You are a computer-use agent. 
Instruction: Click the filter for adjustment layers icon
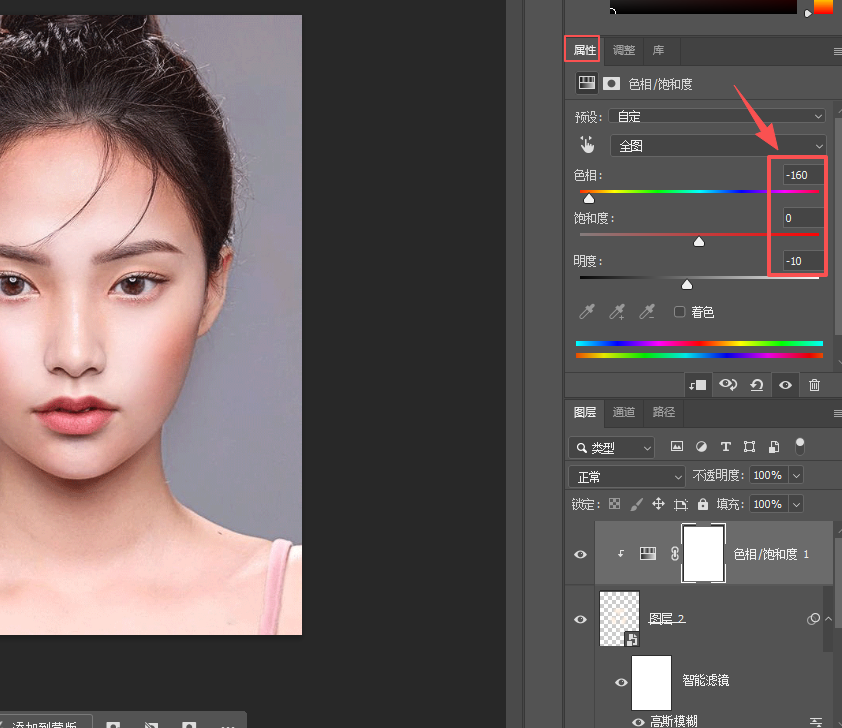(x=701, y=447)
